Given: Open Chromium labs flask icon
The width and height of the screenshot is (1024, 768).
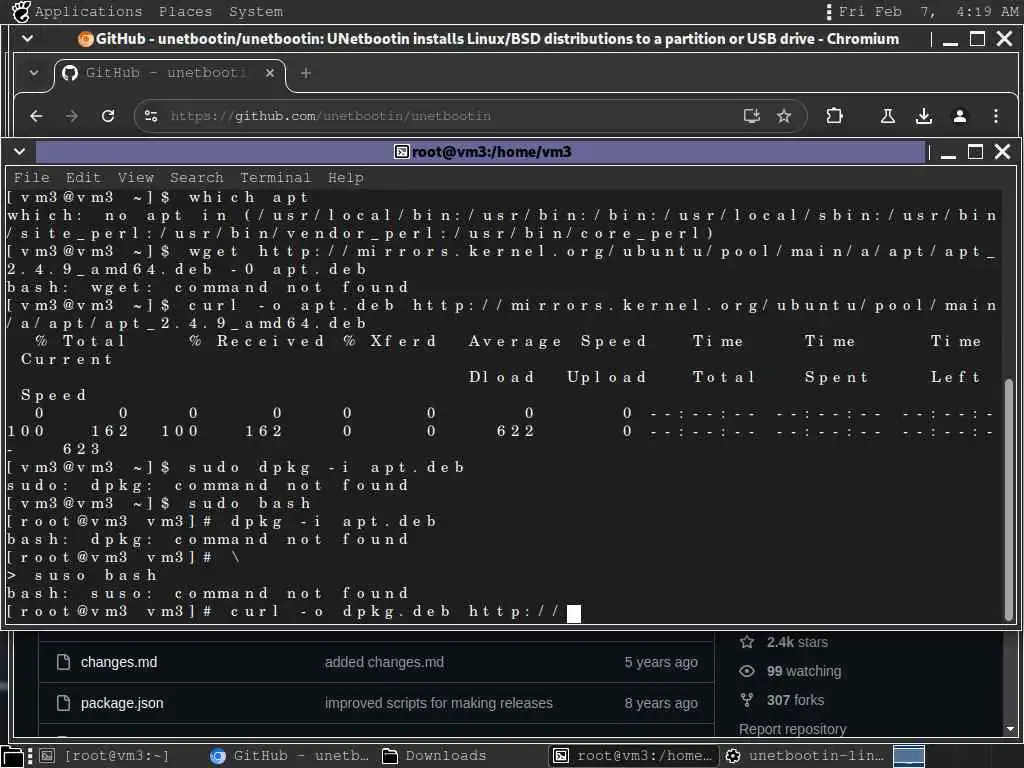Looking at the screenshot, I should pyautogui.click(x=888, y=116).
